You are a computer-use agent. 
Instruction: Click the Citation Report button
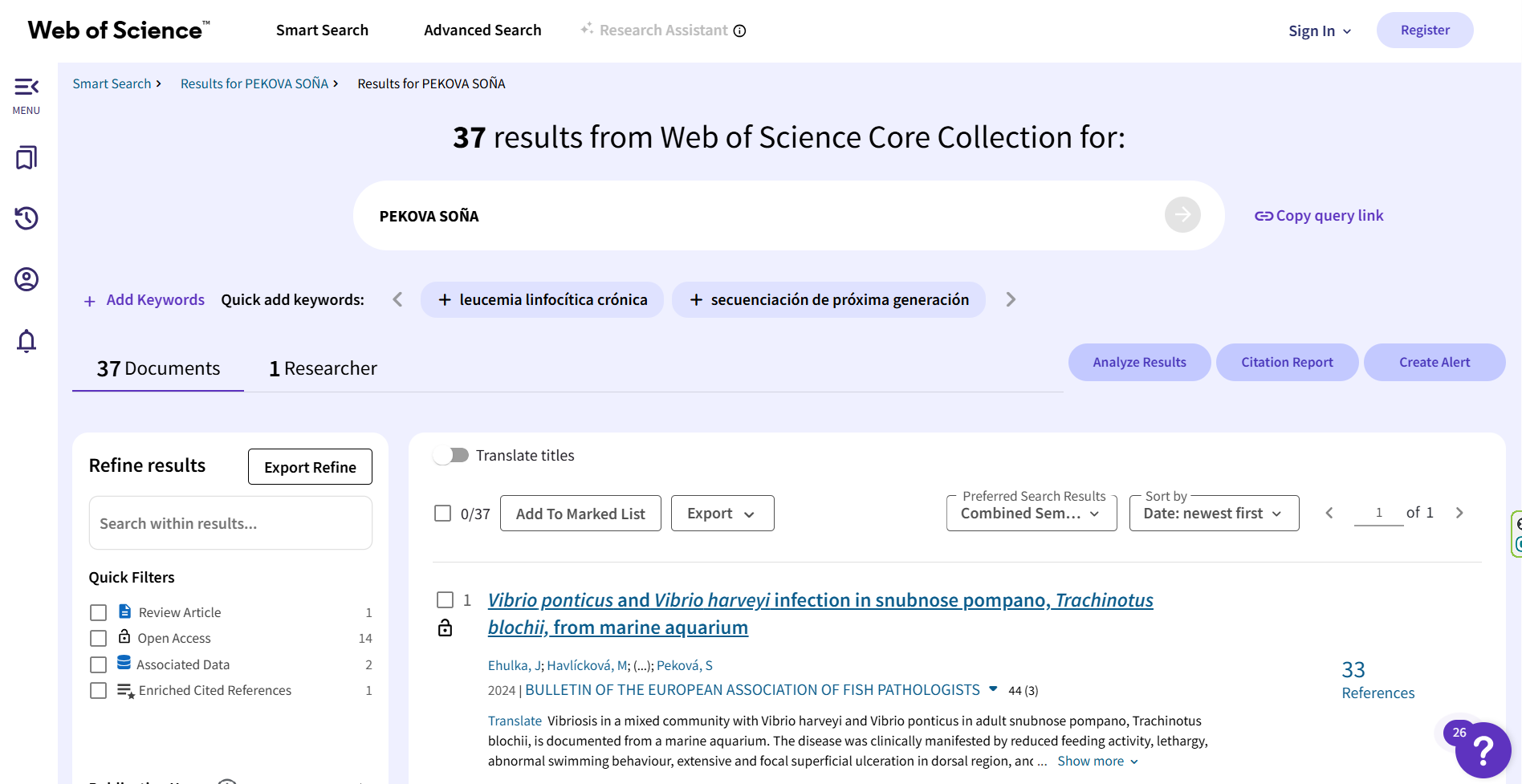coord(1287,362)
